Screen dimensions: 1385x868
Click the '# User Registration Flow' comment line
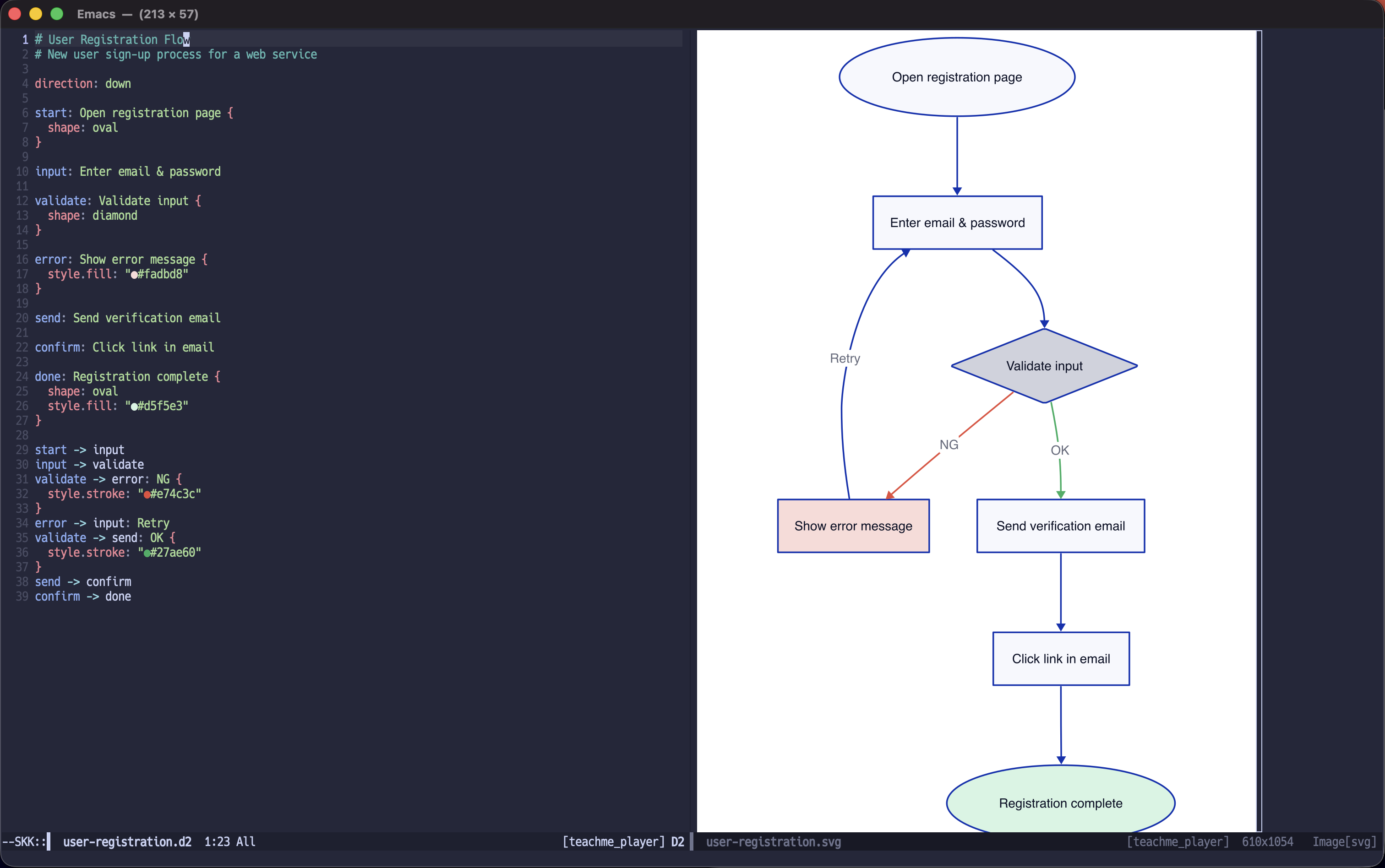pyautogui.click(x=112, y=40)
